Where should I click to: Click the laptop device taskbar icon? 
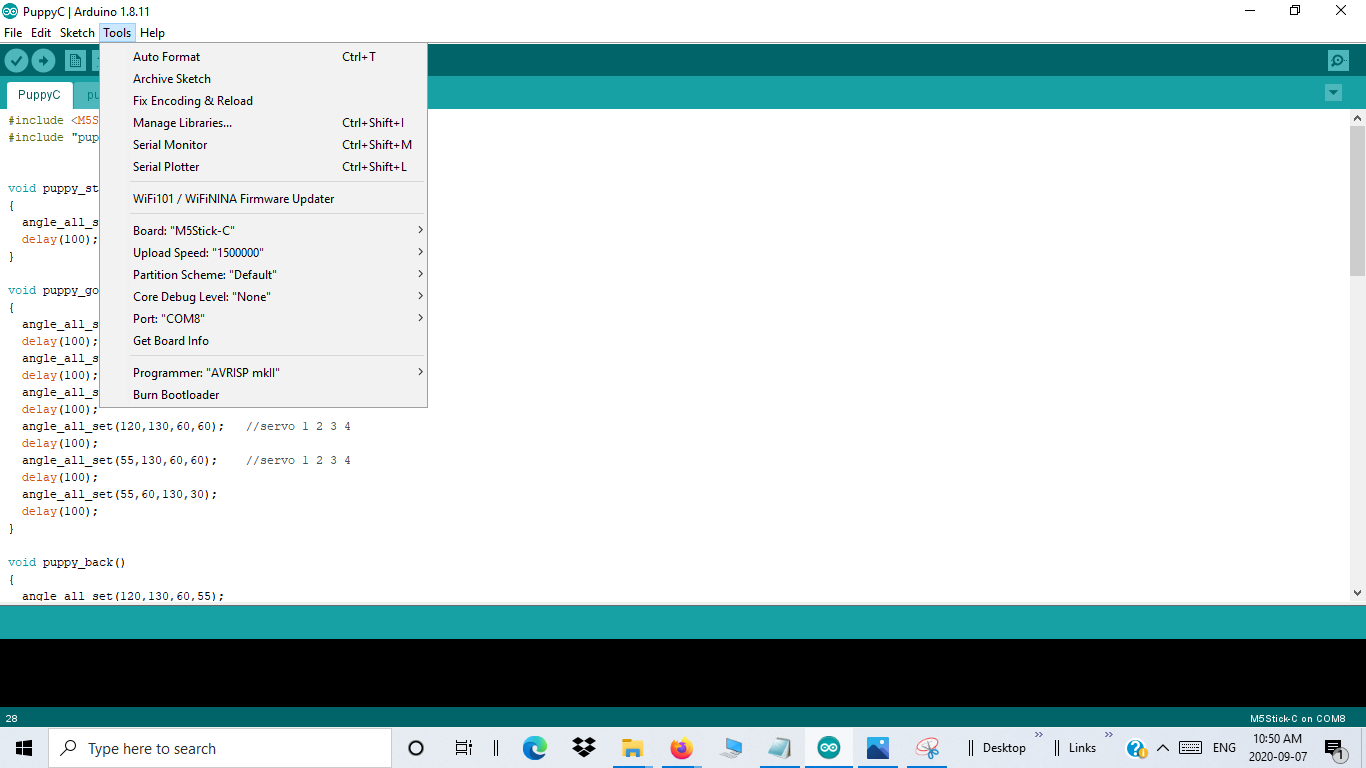(x=730, y=748)
